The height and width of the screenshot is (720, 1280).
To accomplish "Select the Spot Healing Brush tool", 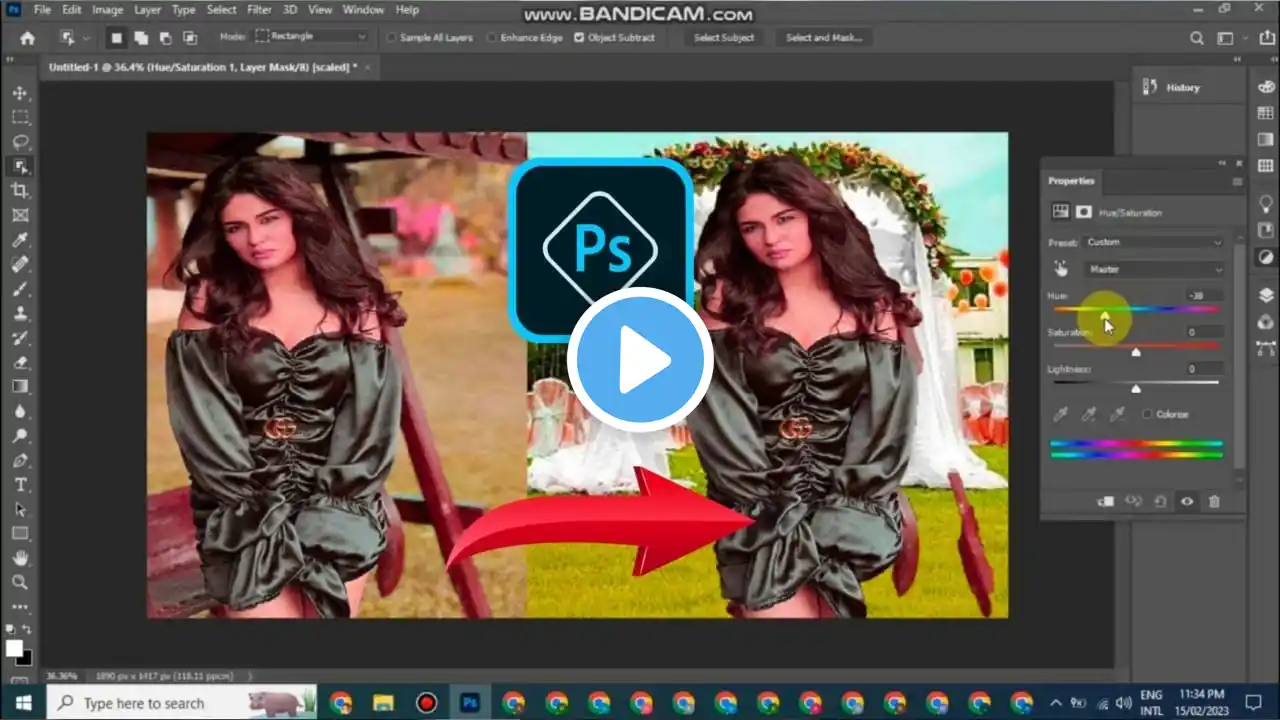I will pos(20,264).
